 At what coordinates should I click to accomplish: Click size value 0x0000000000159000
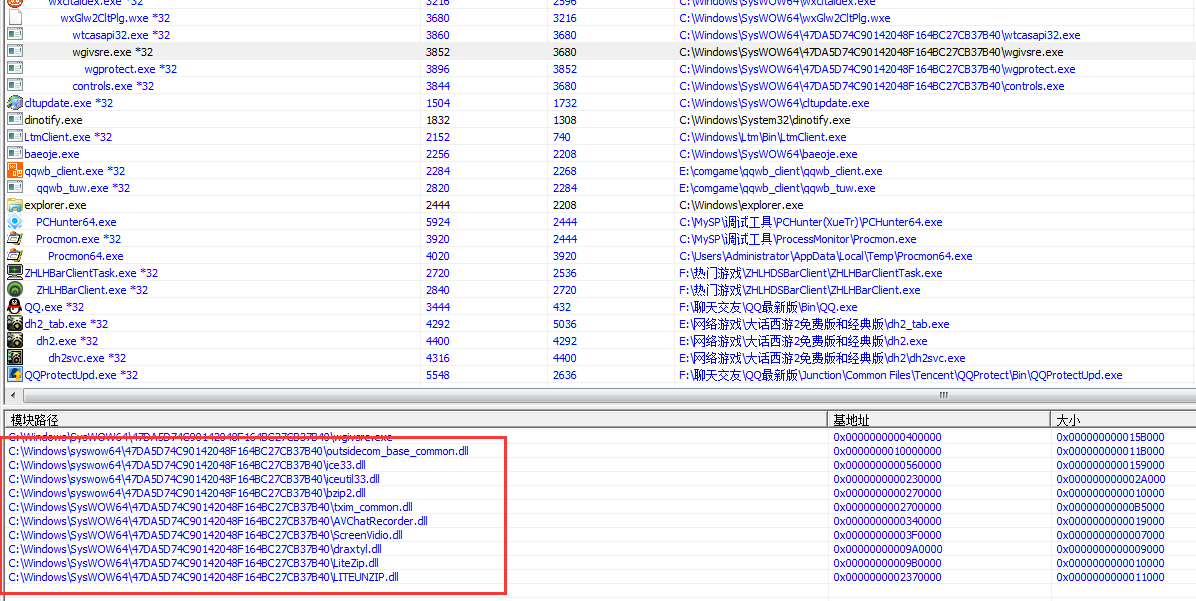[1111, 465]
